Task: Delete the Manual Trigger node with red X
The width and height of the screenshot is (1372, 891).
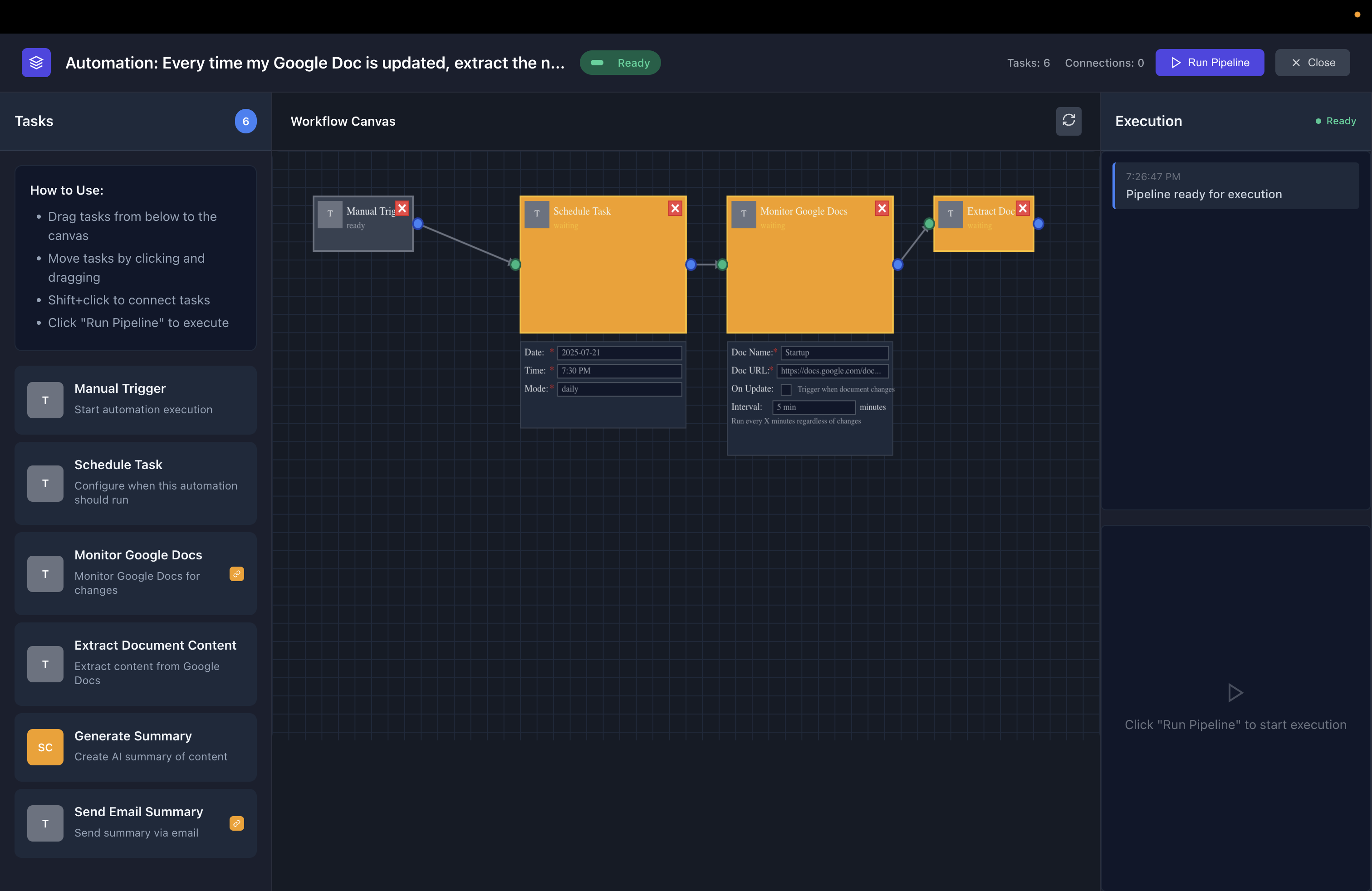Action: click(402, 208)
